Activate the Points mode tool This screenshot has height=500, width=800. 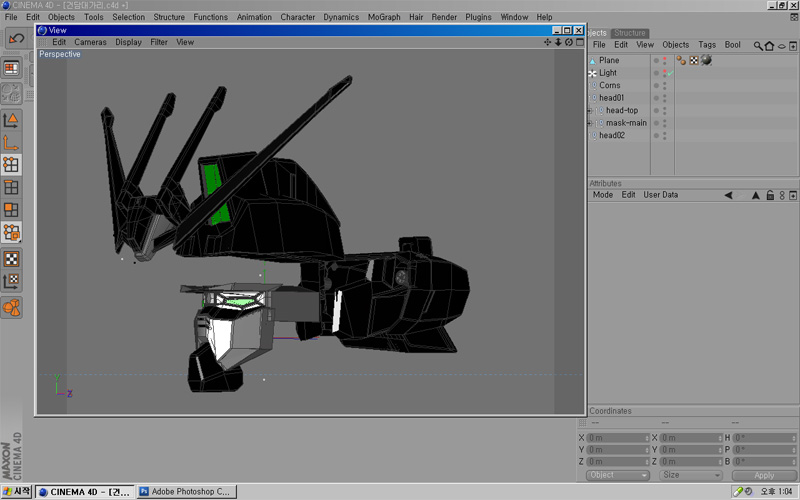tap(11, 164)
